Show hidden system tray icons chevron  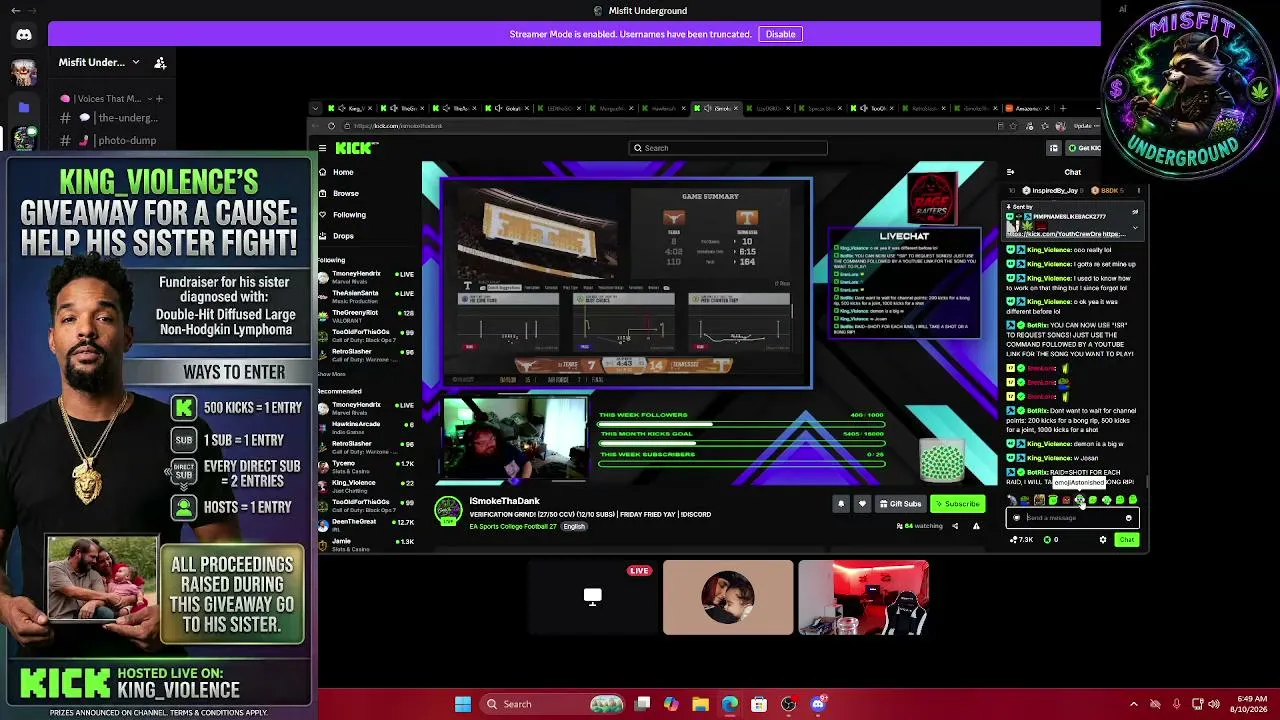click(x=1135, y=704)
